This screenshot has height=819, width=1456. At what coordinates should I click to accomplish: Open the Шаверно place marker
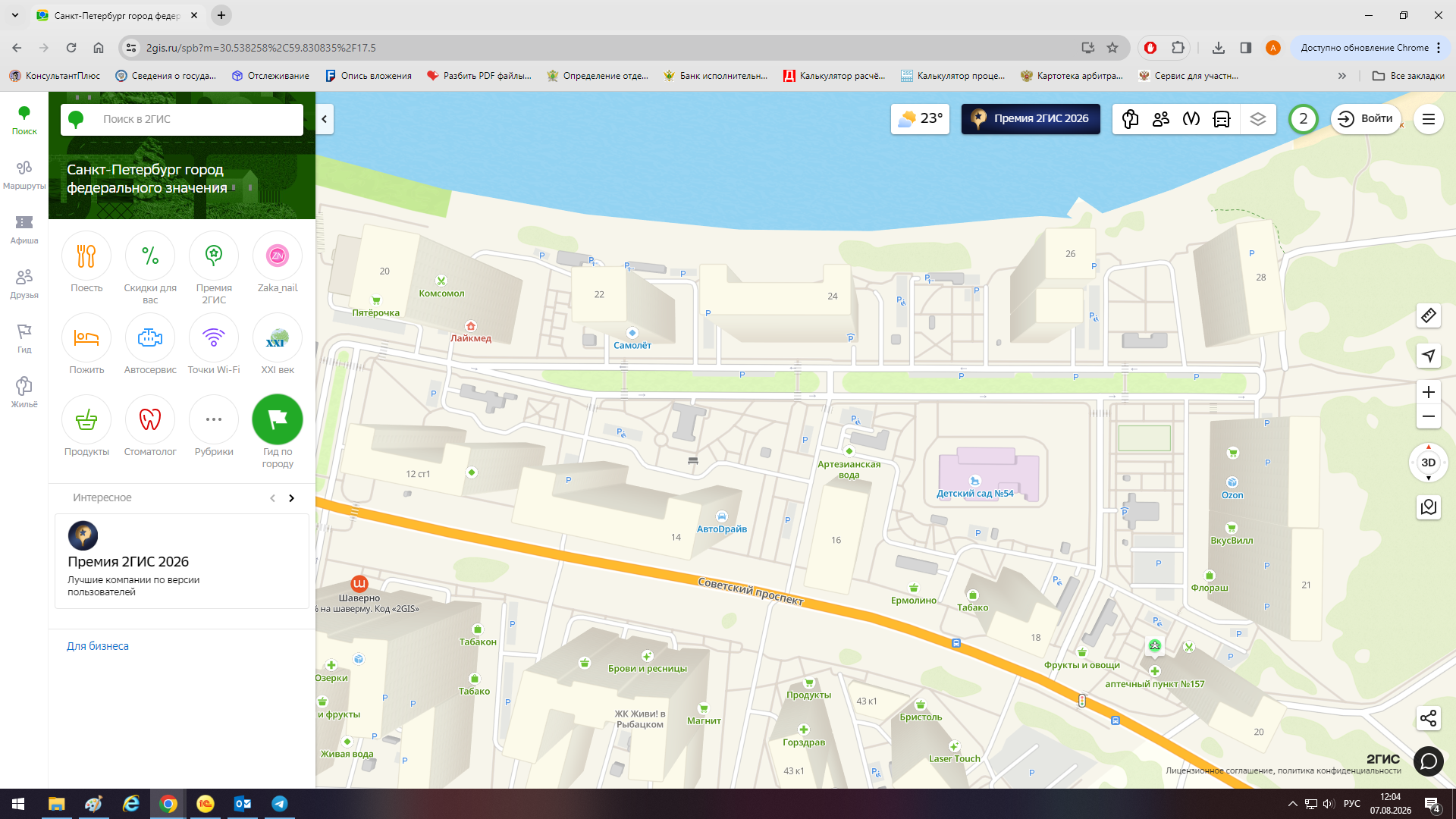click(359, 588)
